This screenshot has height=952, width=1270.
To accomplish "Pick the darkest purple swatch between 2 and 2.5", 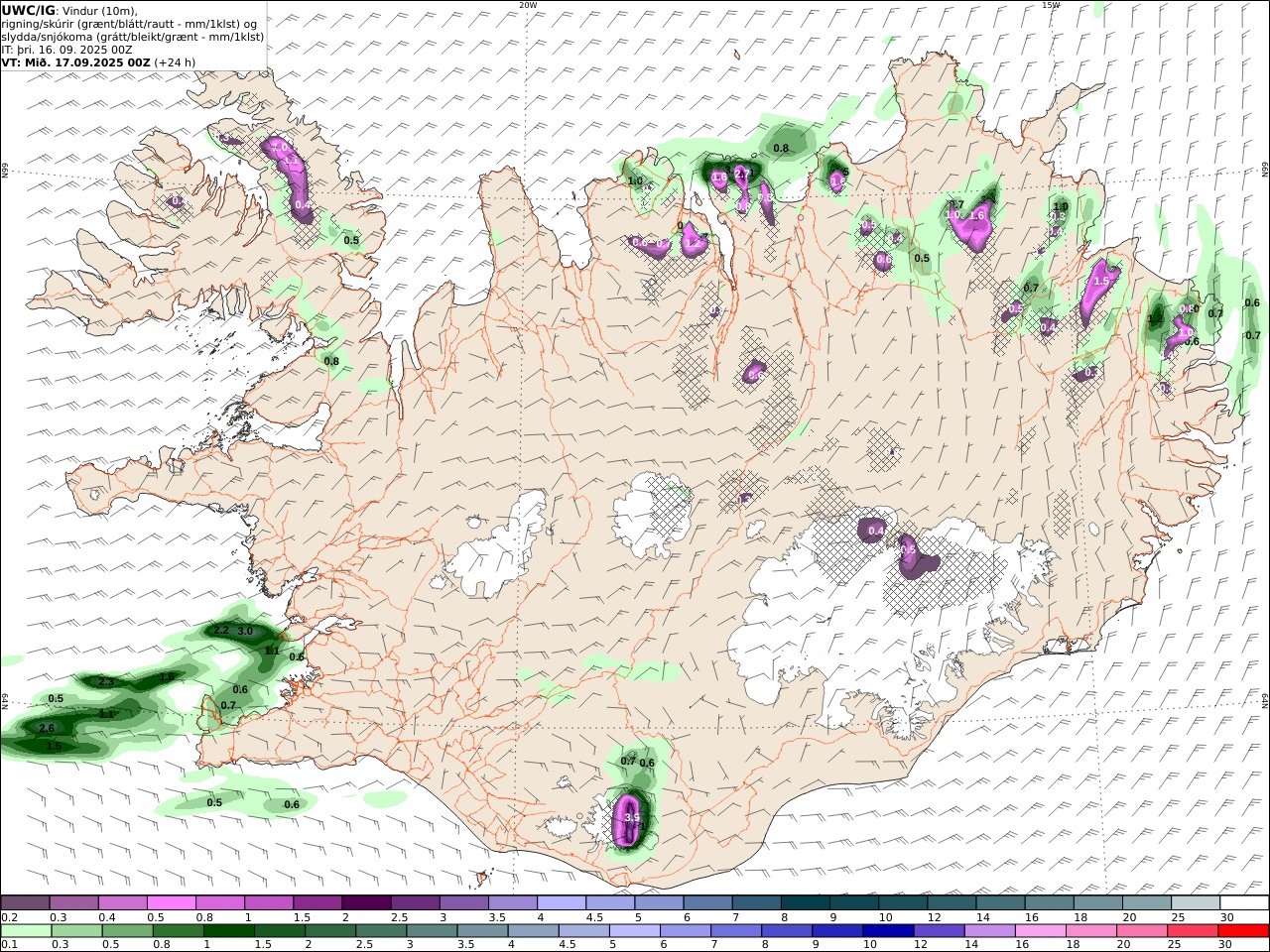I will tap(365, 902).
